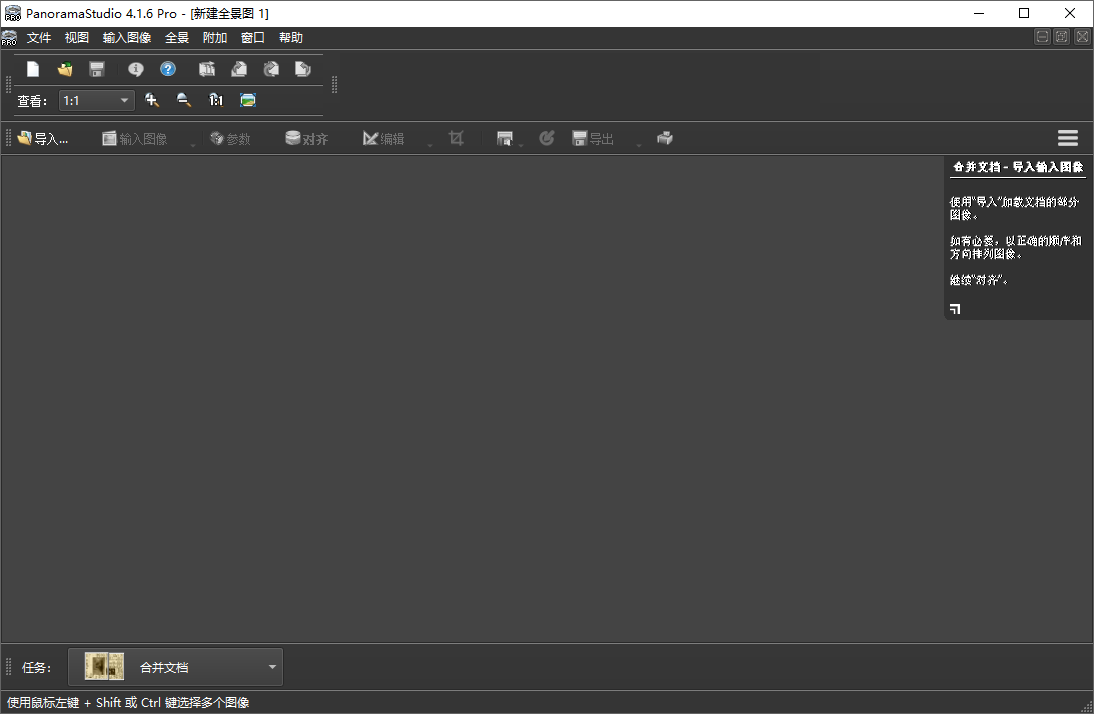This screenshot has height=714, width=1094.
Task: Click the title bar application icon
Action: pos(13,13)
